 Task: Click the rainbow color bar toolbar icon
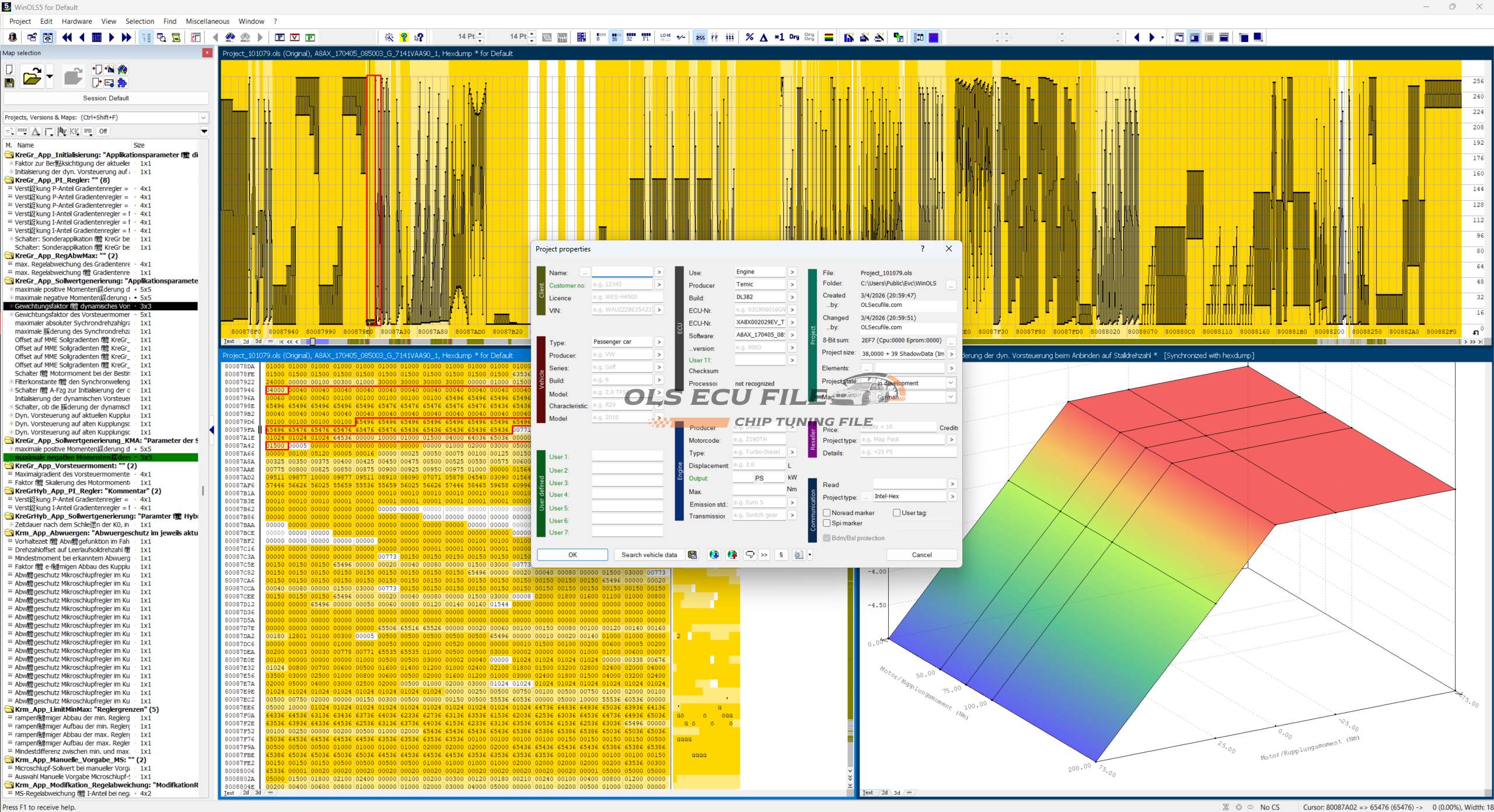[828, 37]
